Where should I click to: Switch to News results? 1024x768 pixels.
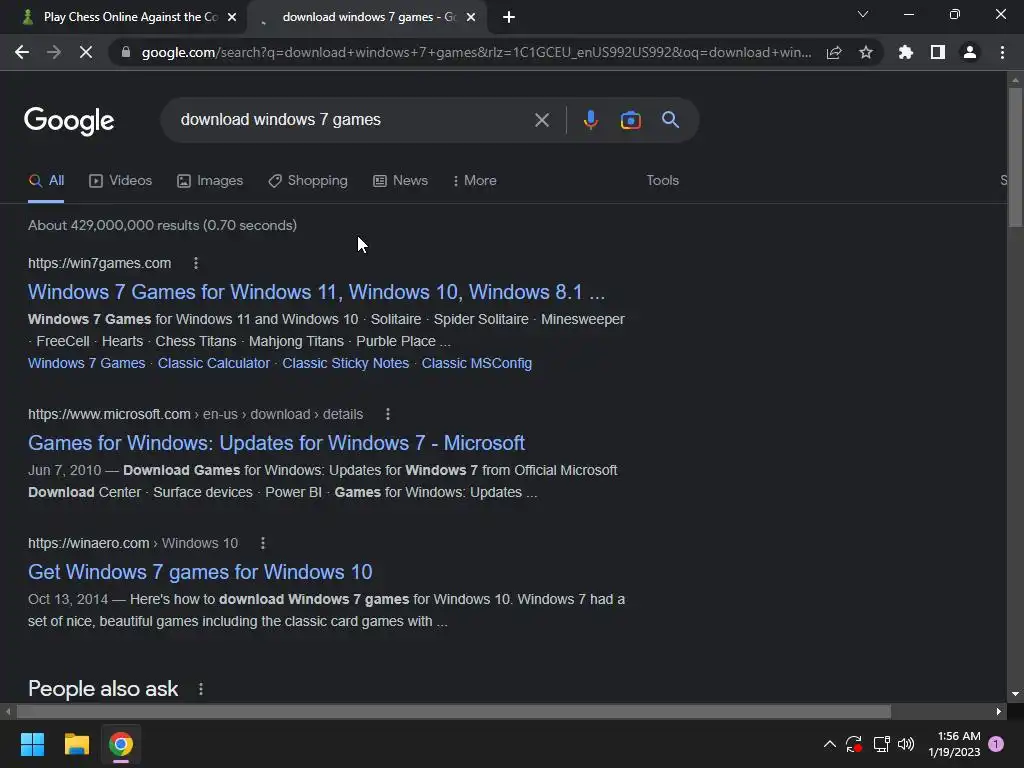tap(400, 181)
